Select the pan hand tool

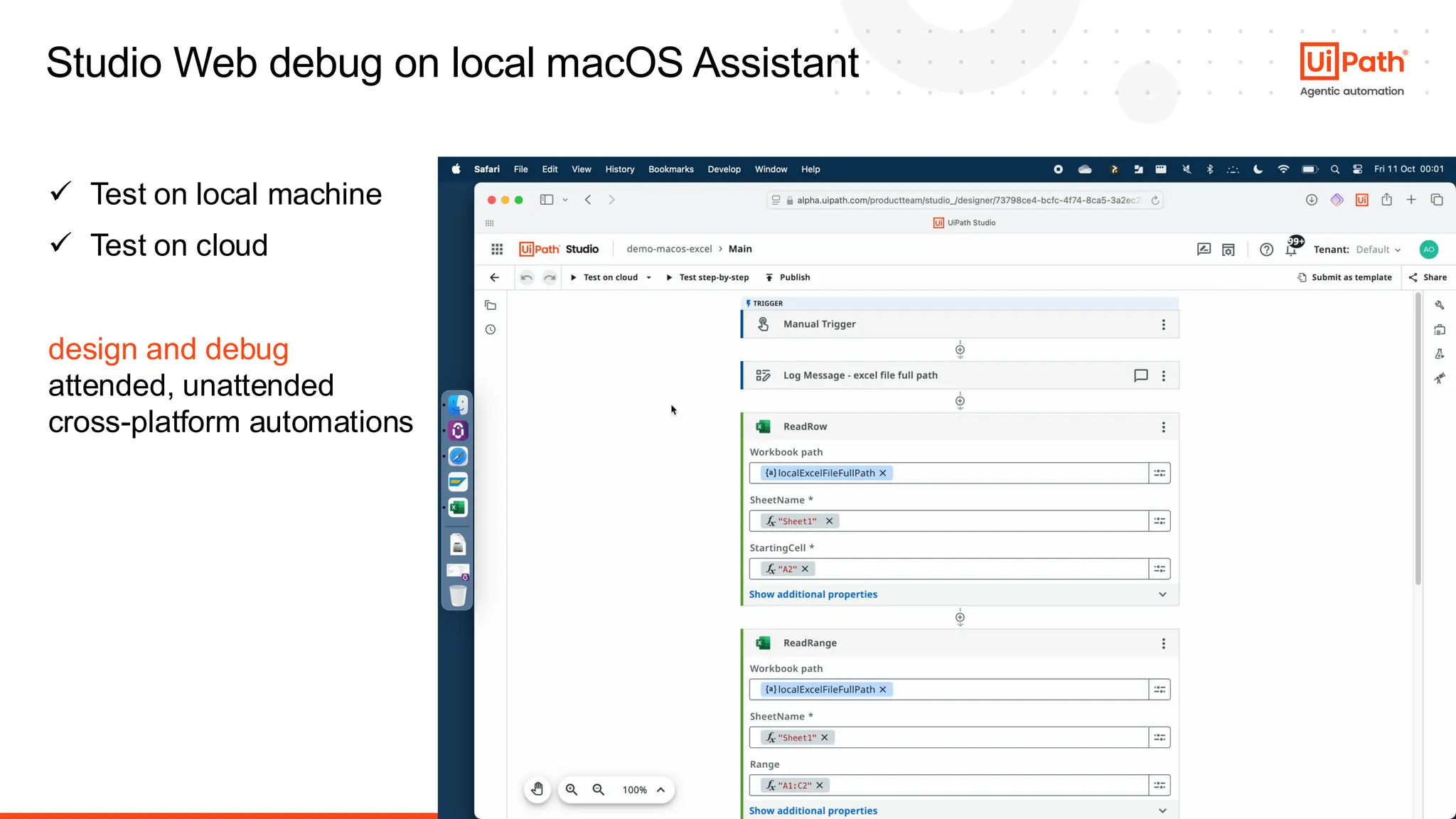(x=537, y=789)
